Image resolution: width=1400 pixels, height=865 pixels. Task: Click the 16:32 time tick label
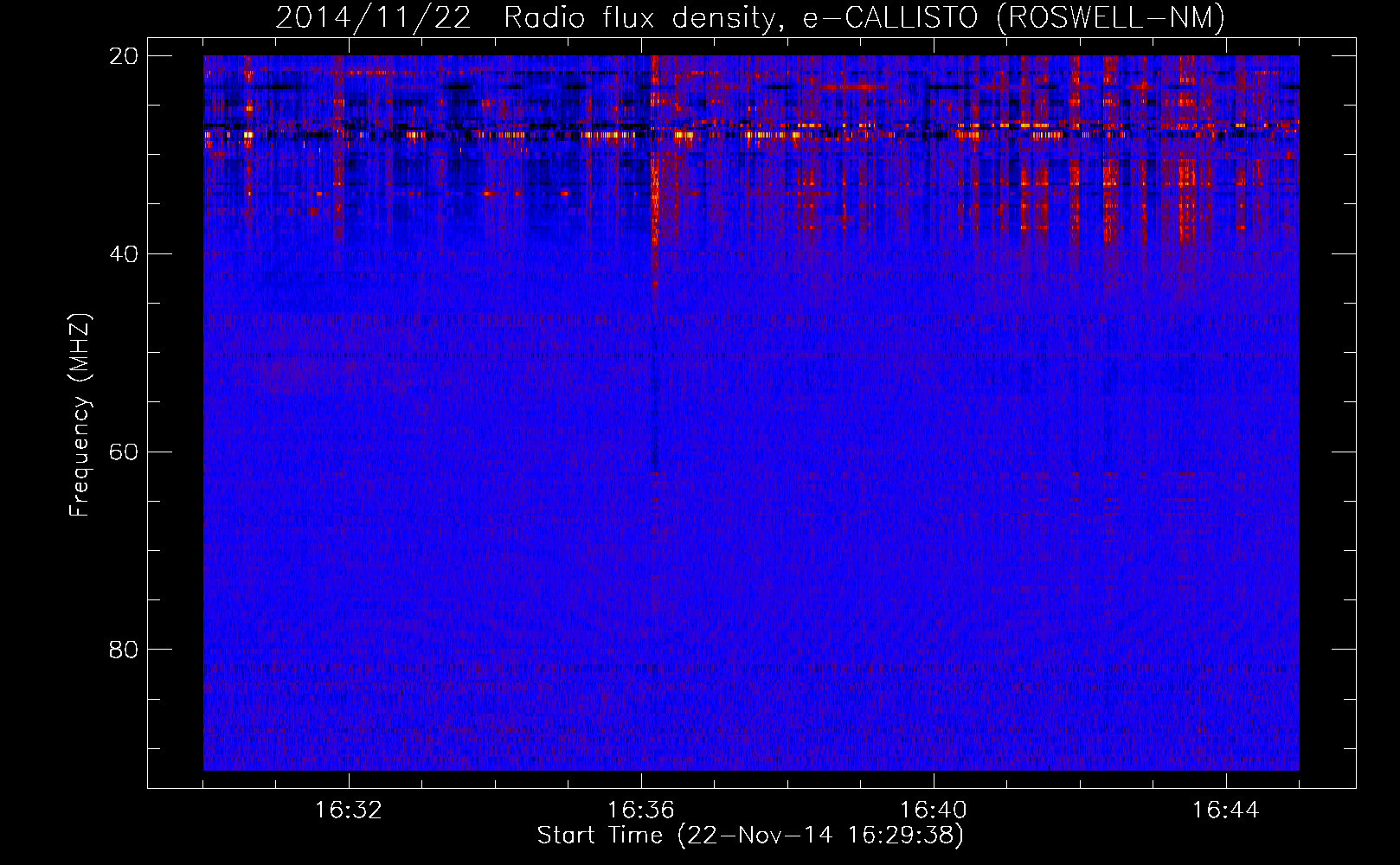tap(349, 811)
